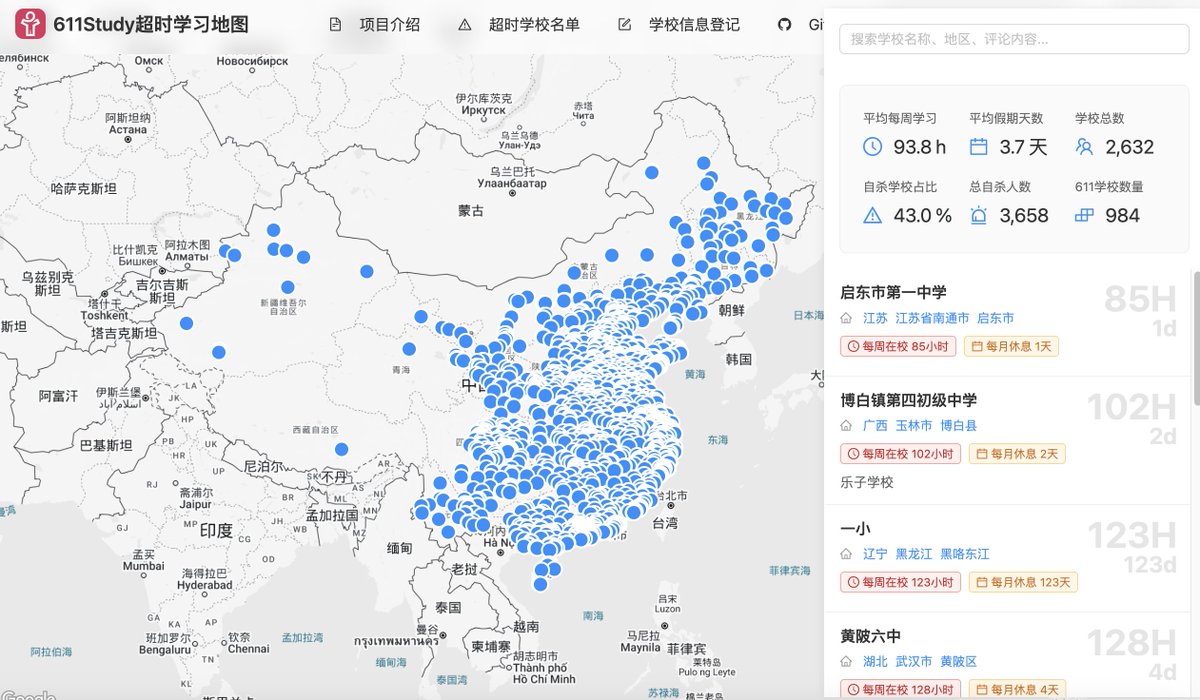
Task: Select the 一小 school entry title
Action: coord(857,528)
